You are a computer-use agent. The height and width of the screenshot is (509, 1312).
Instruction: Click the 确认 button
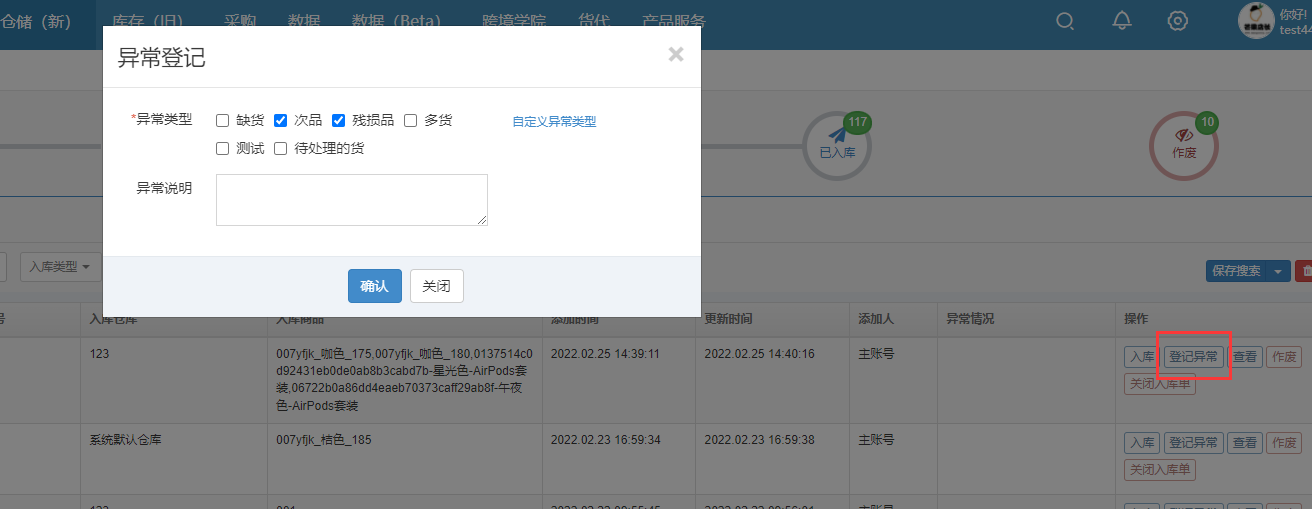point(375,286)
